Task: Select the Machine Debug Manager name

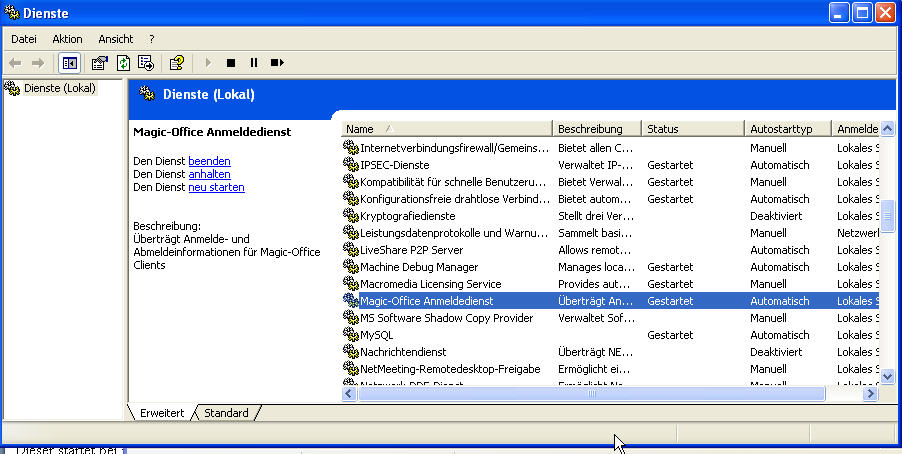Action: tap(419, 267)
